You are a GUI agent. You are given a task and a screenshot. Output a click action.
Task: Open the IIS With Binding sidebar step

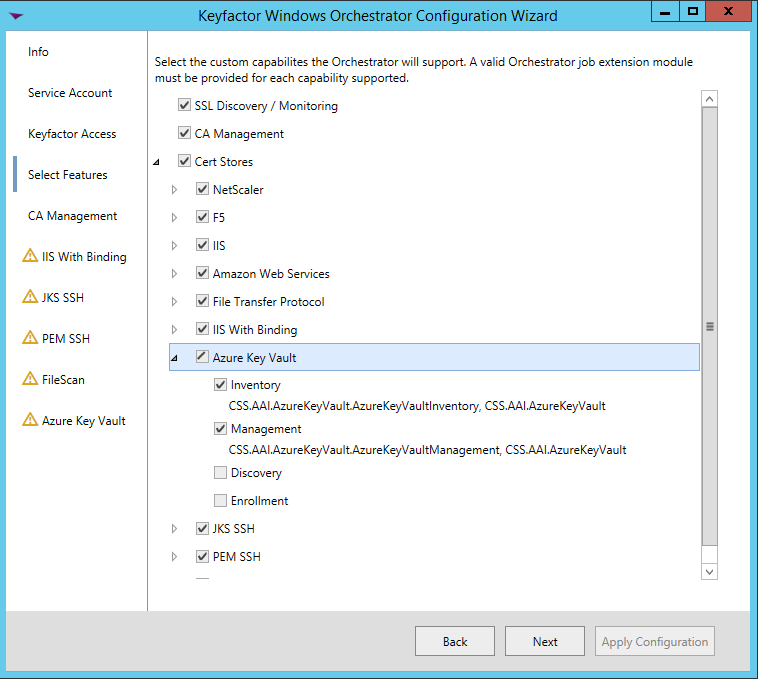tap(84, 257)
